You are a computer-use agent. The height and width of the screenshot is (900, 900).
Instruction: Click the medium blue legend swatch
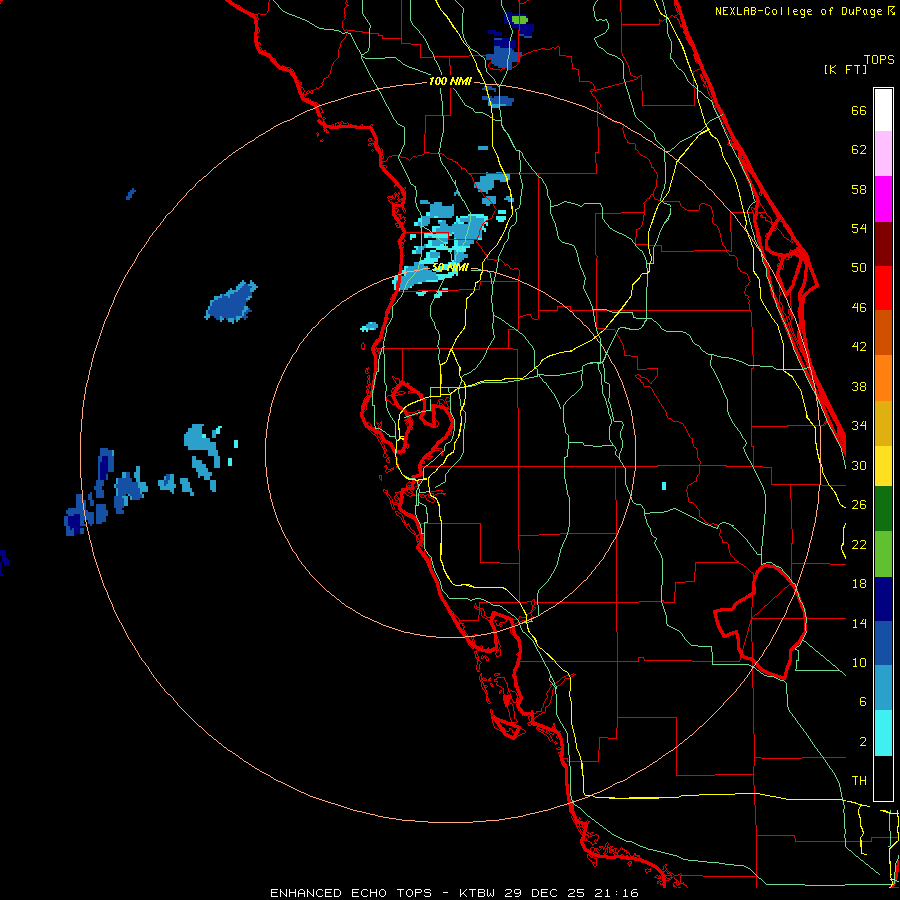883,643
